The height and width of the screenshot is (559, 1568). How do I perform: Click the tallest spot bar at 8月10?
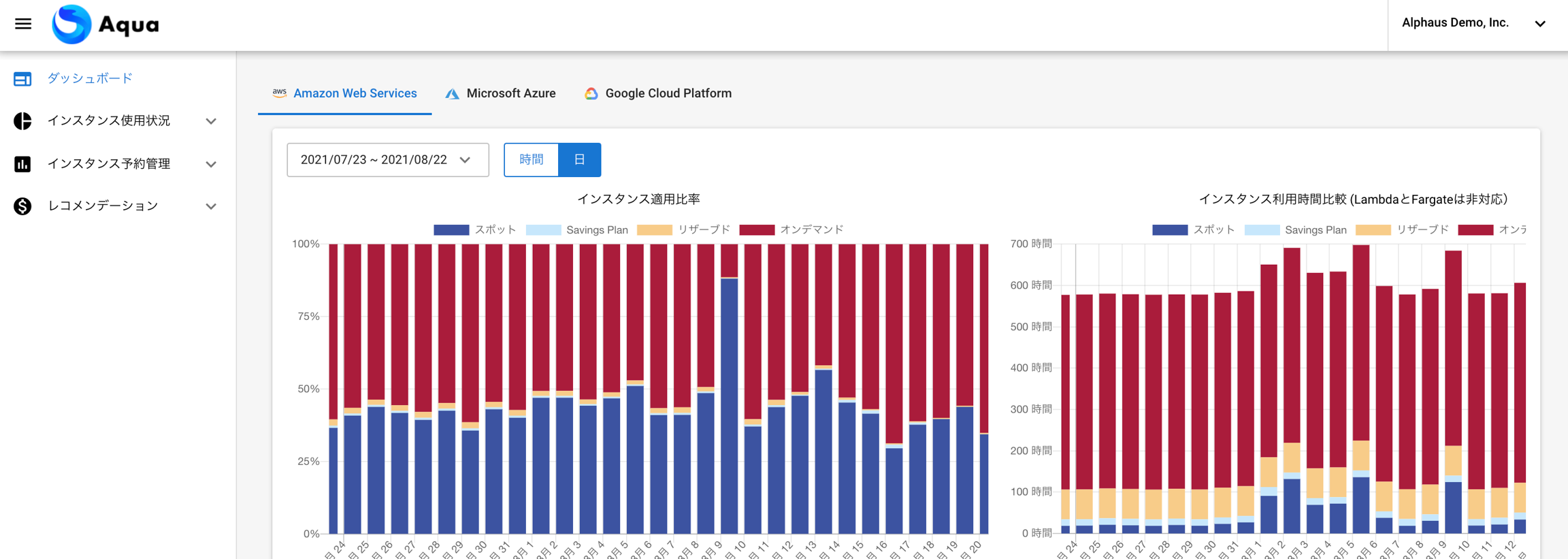(x=730, y=406)
